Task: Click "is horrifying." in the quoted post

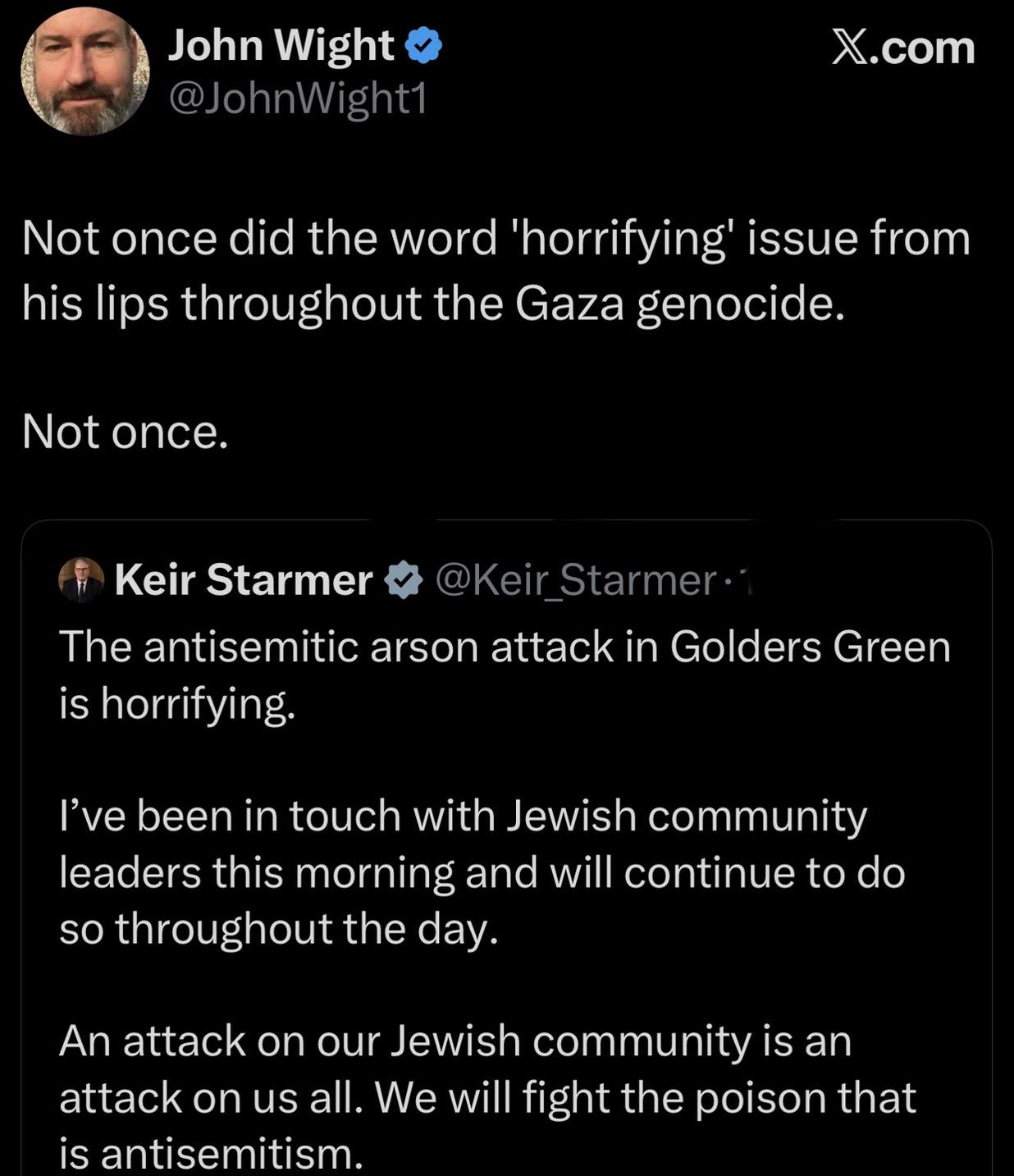Action: coord(176,703)
